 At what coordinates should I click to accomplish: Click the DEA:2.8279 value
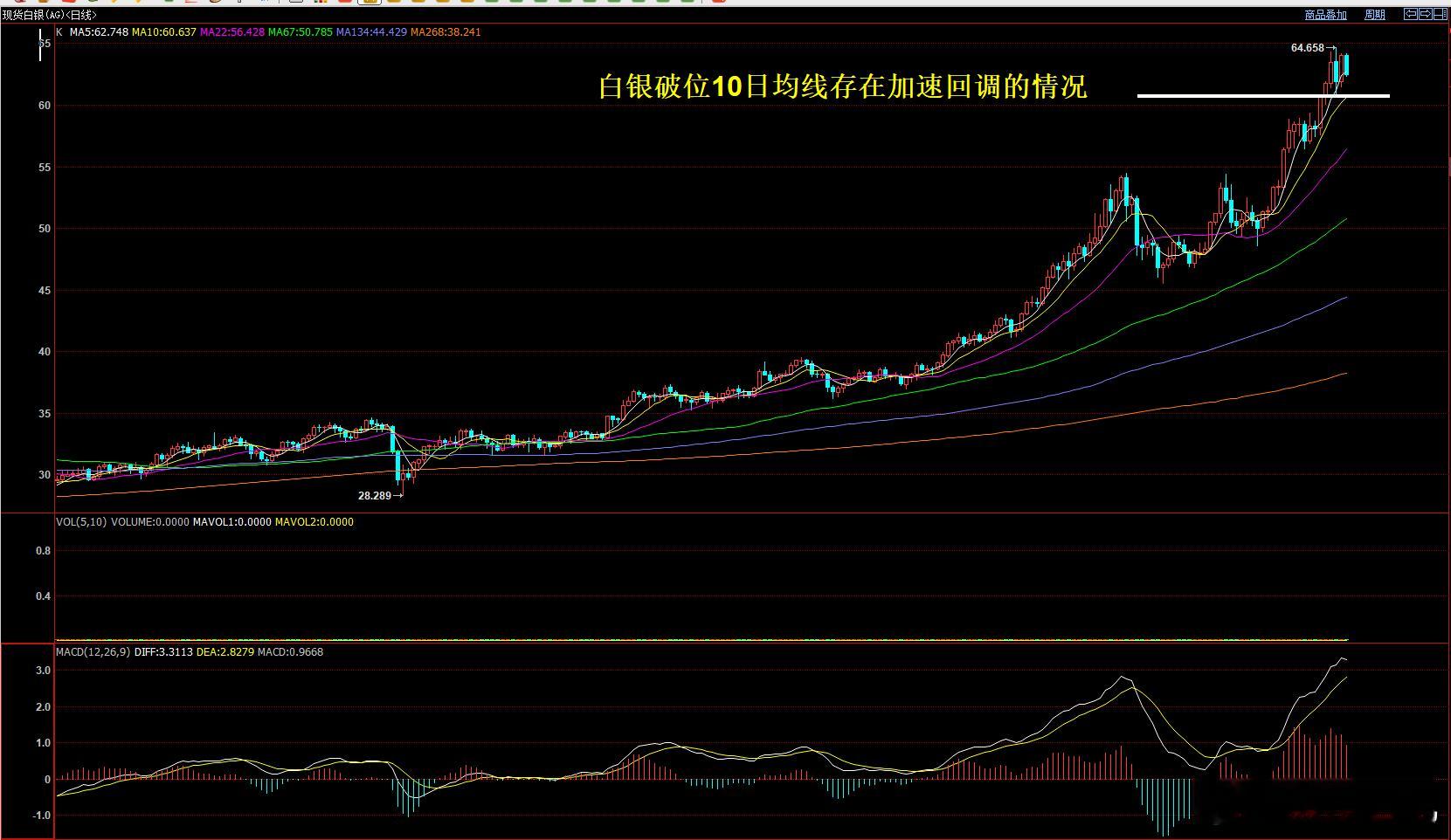pos(225,652)
